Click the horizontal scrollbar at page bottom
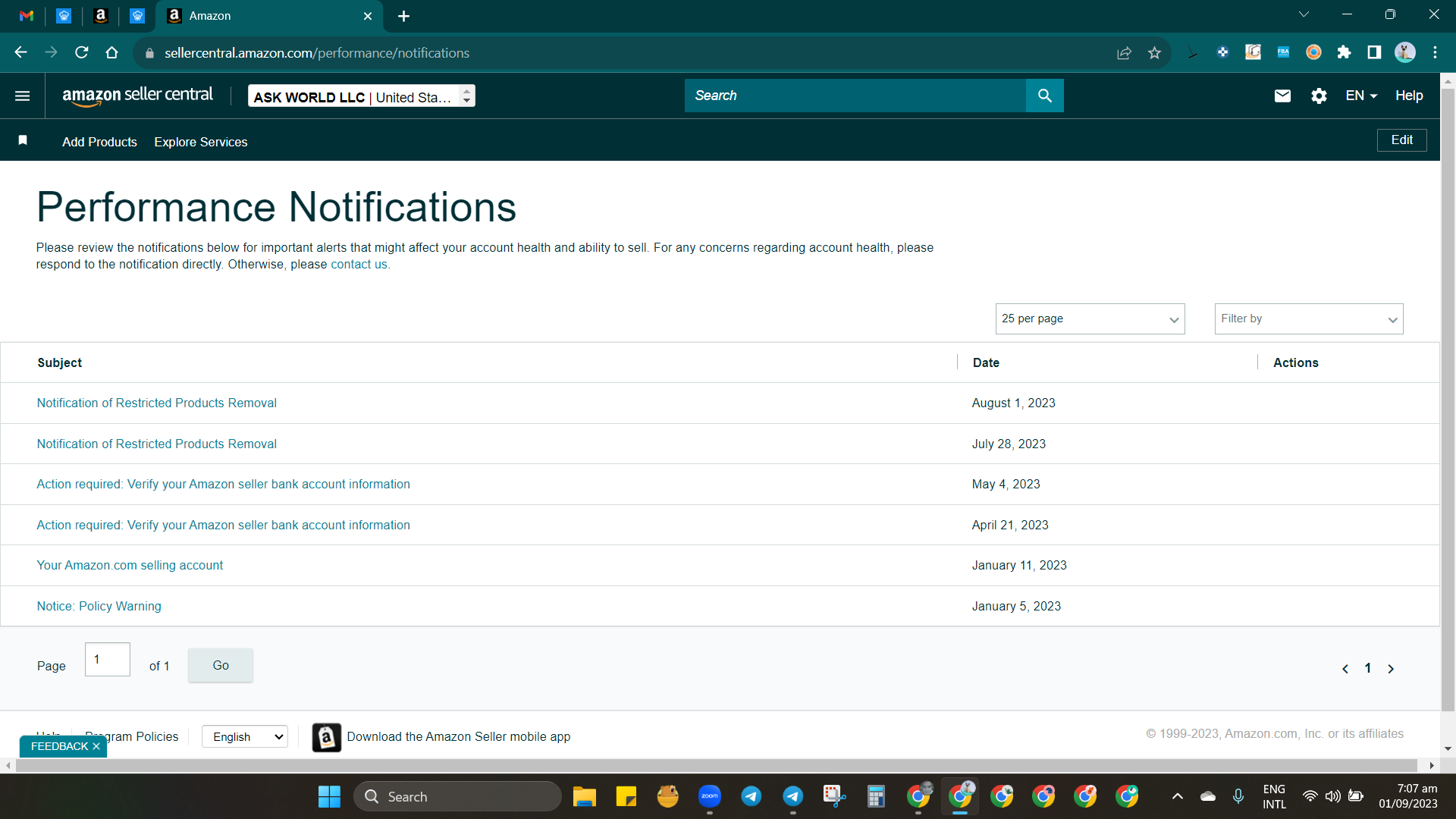Screen dimensions: 1456x819 (716, 766)
